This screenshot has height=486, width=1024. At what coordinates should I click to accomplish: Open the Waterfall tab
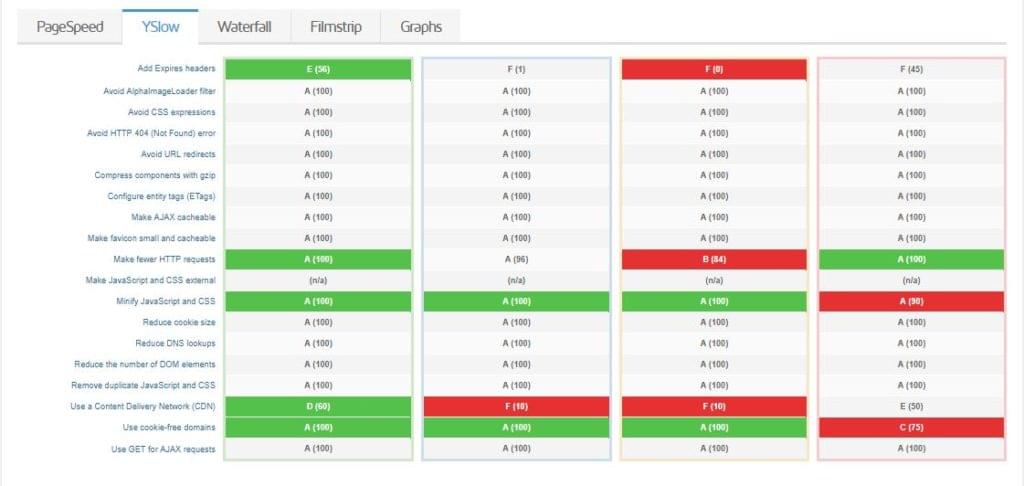tap(243, 27)
